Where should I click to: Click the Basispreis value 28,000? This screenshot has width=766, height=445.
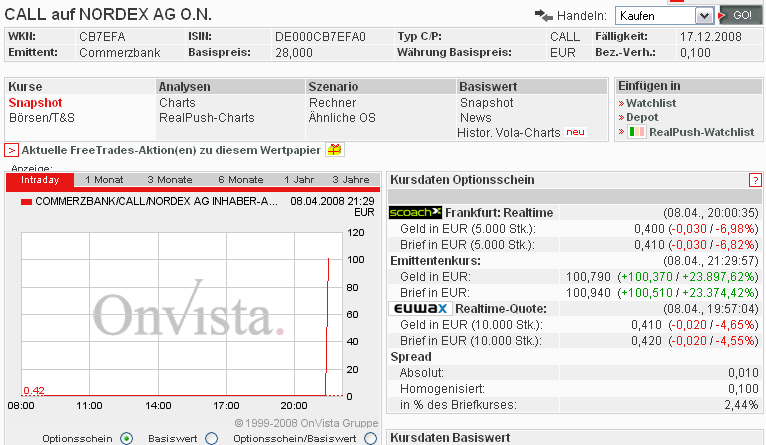coord(294,53)
